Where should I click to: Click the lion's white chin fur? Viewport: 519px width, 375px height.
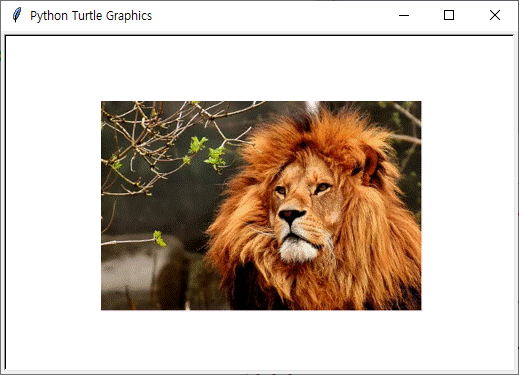298,250
